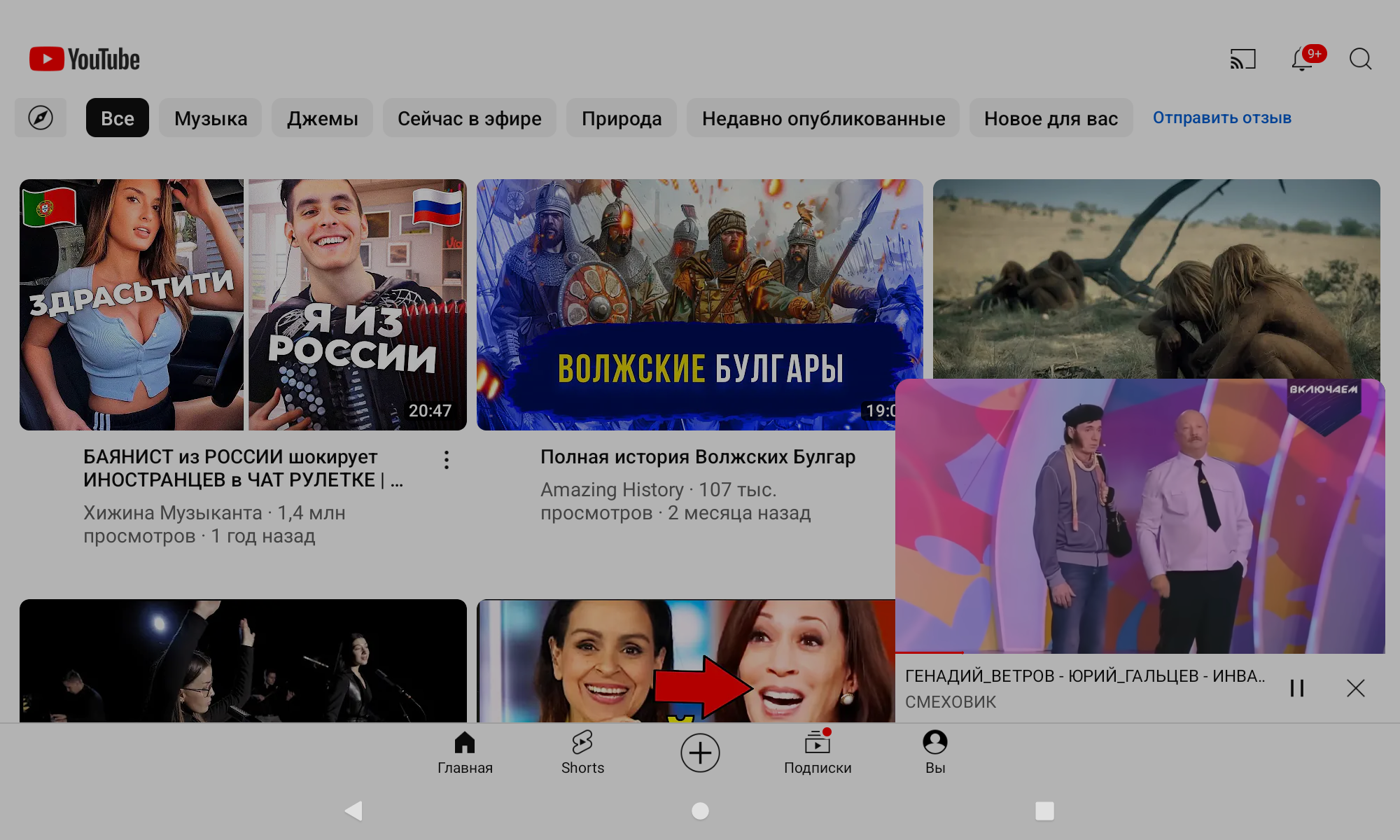Screen dimensions: 1400x840
Task: Select the Все filter chip
Action: point(117,118)
